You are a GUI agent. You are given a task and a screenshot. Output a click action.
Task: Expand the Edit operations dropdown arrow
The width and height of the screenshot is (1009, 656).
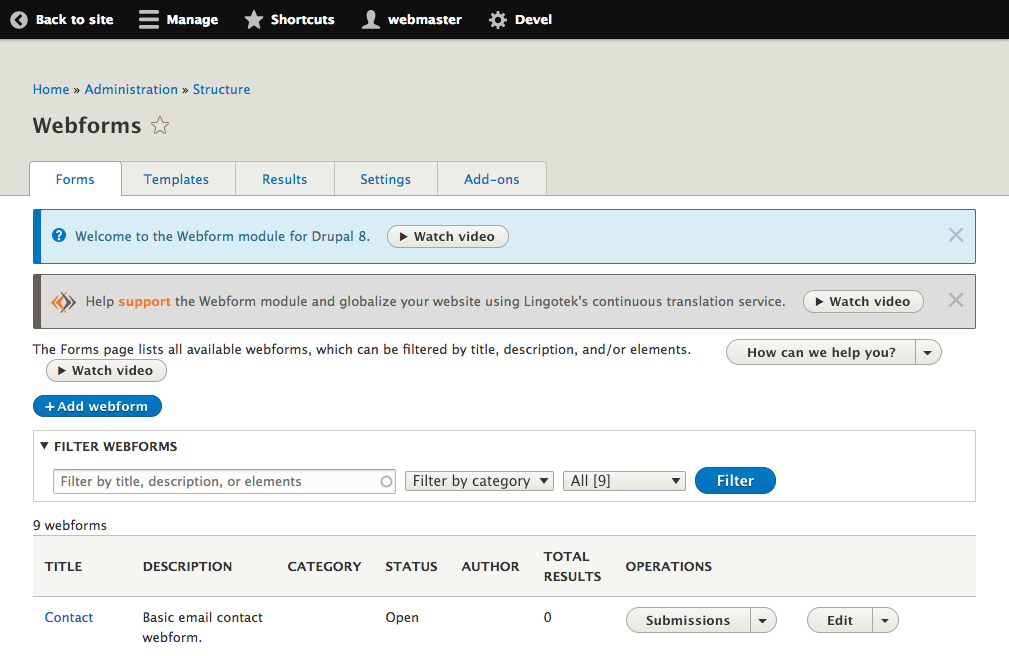coord(884,620)
